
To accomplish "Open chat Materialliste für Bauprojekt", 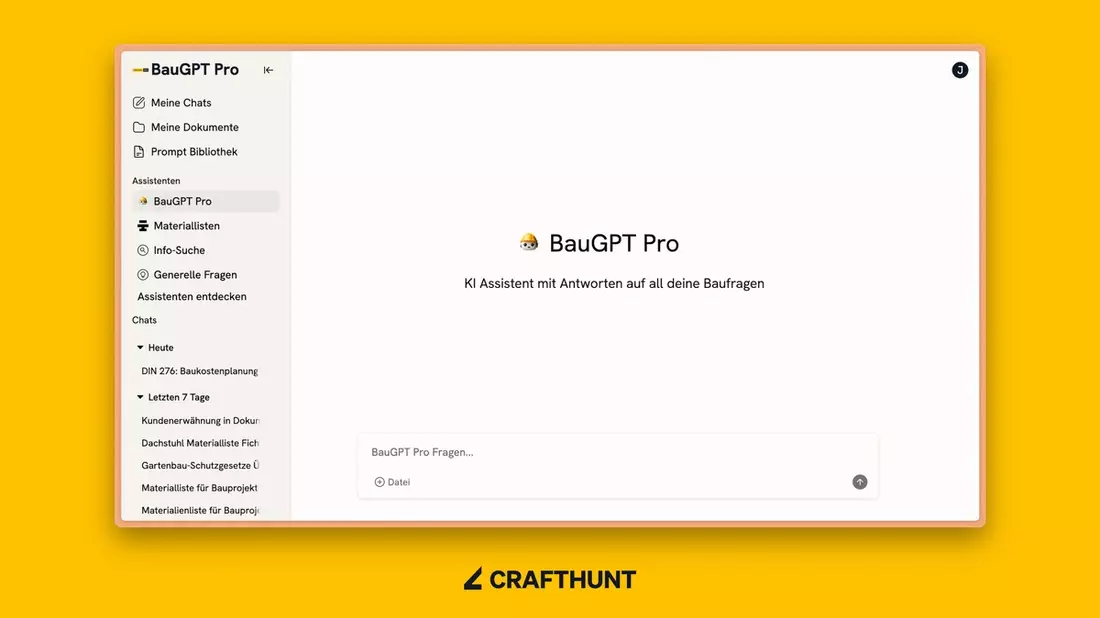I will click(x=200, y=488).
